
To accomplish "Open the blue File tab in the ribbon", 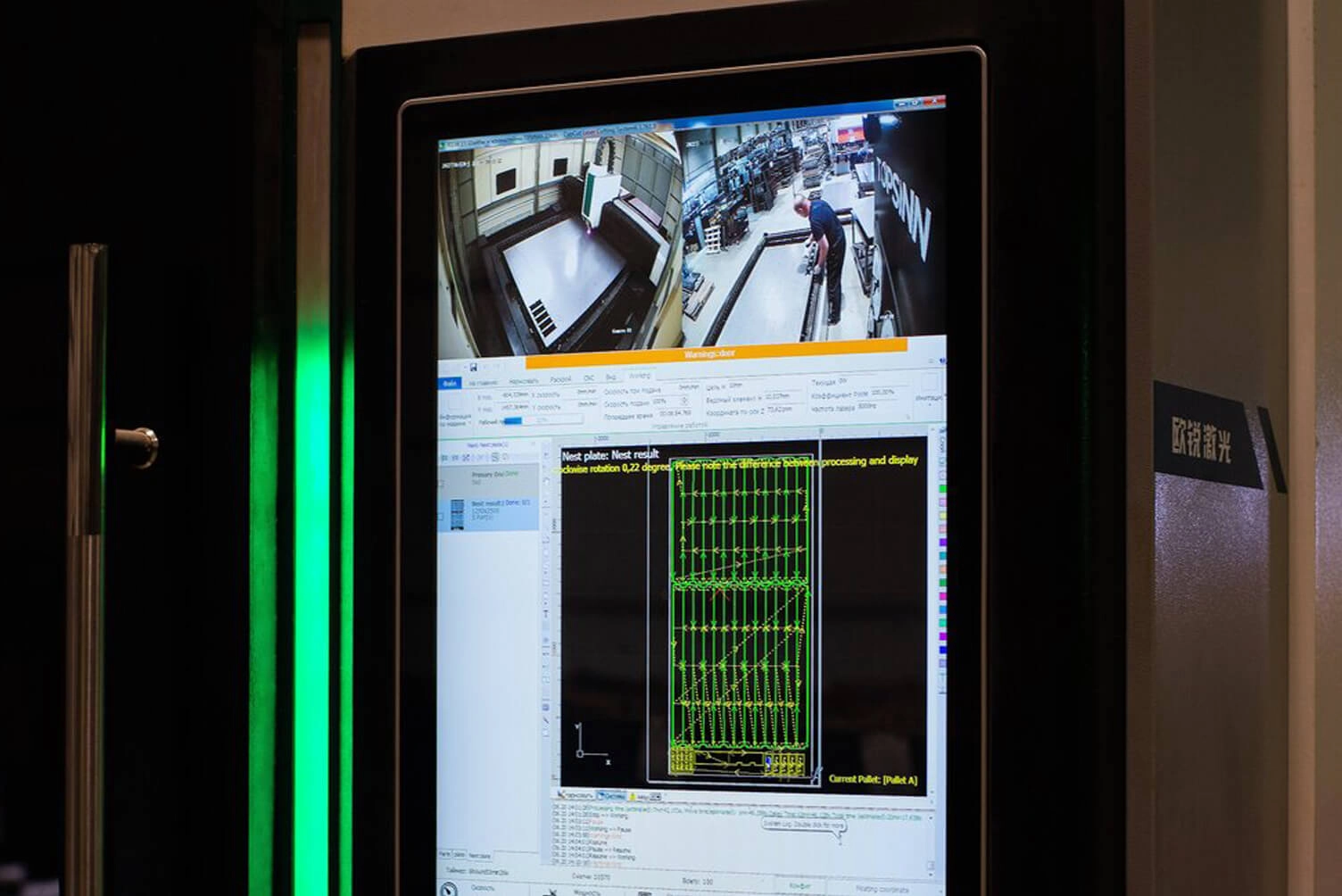I will pos(451,383).
